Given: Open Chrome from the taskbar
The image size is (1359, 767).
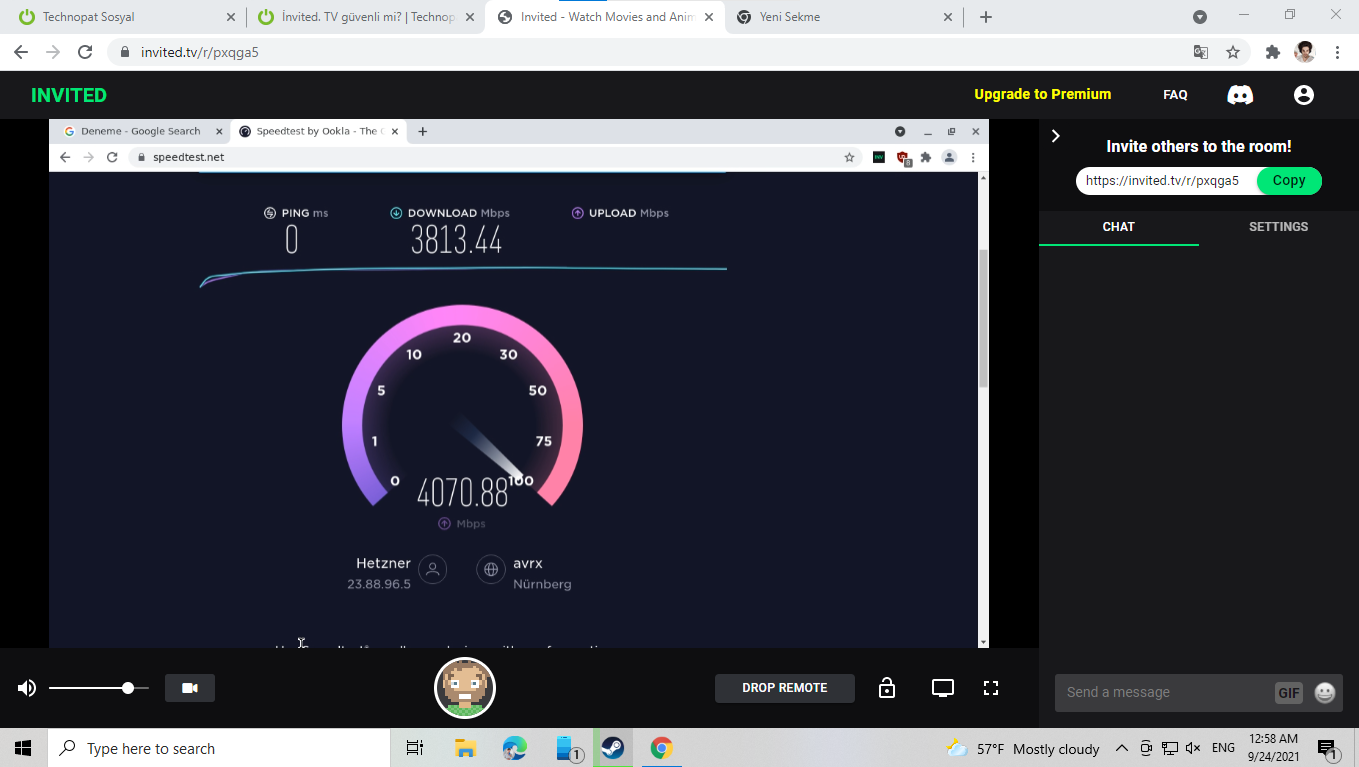Looking at the screenshot, I should (x=661, y=748).
